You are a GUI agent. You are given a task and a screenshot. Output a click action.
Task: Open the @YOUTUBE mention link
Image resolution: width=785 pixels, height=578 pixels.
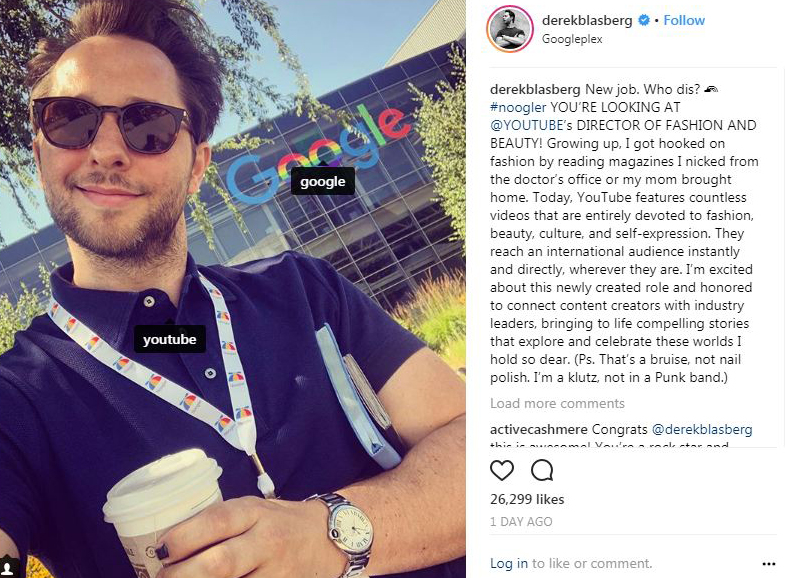coord(527,125)
